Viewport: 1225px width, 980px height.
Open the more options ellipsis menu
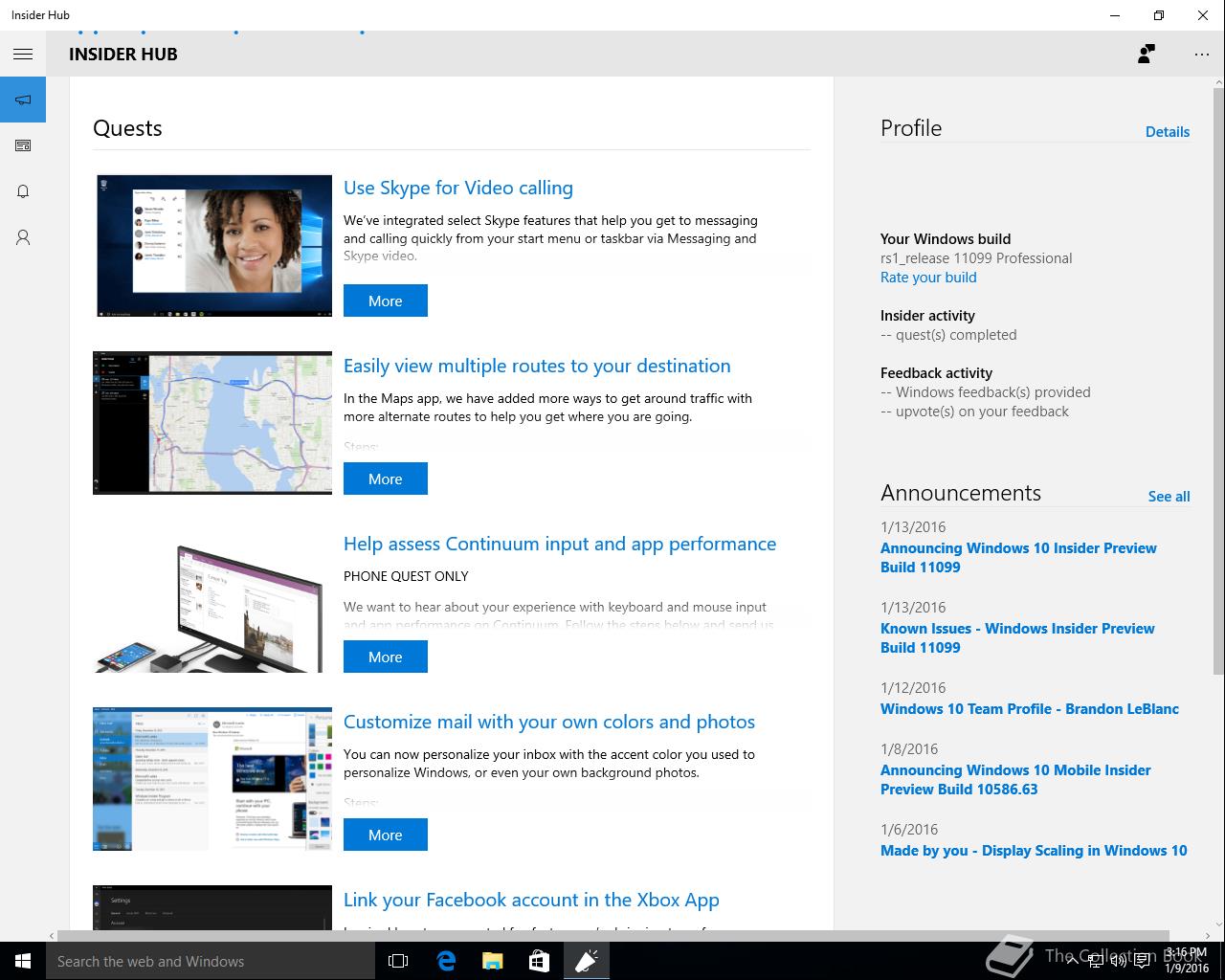(1202, 55)
